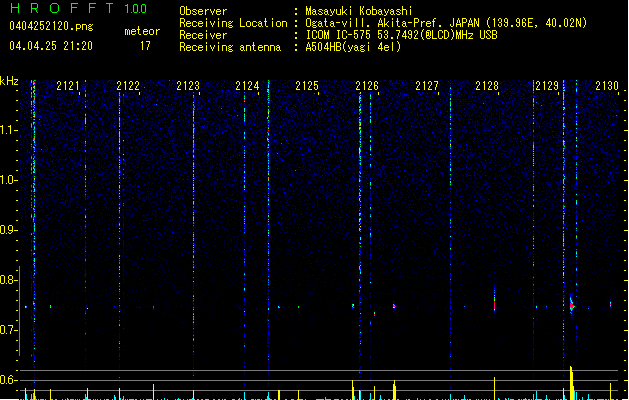Click the 2125 time marker

(307, 86)
